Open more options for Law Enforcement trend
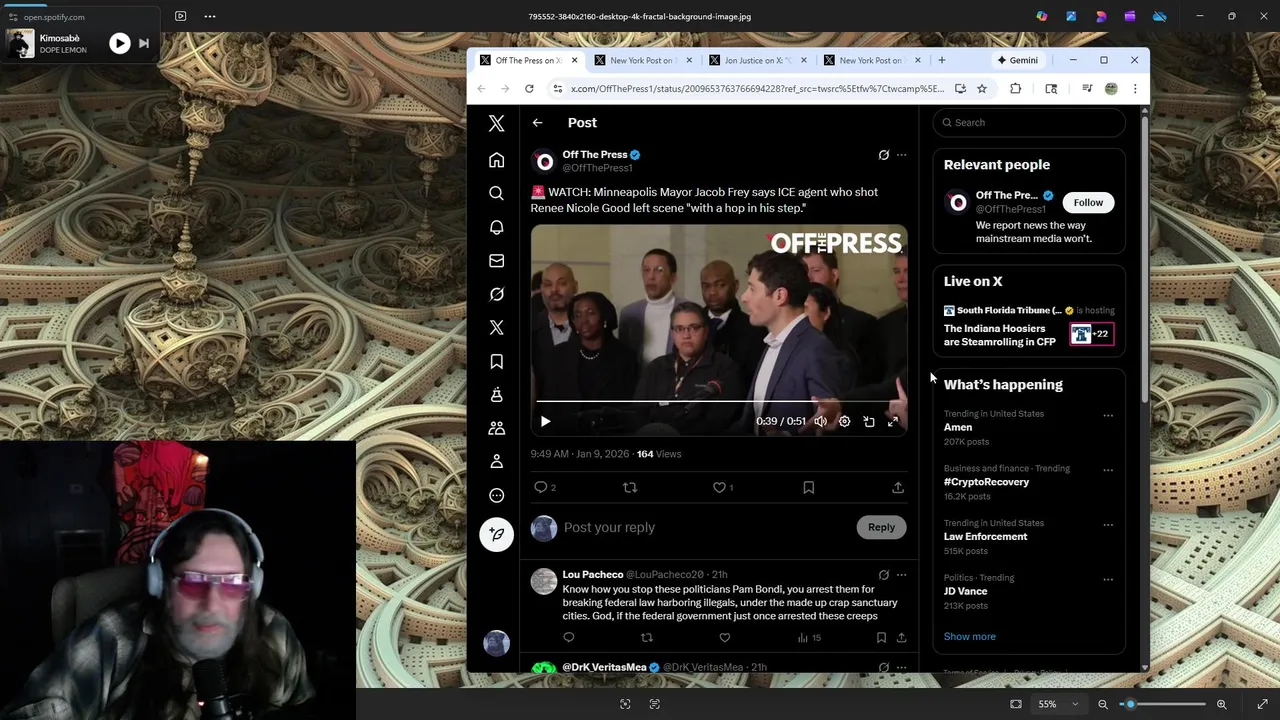The image size is (1280, 720). [1108, 525]
